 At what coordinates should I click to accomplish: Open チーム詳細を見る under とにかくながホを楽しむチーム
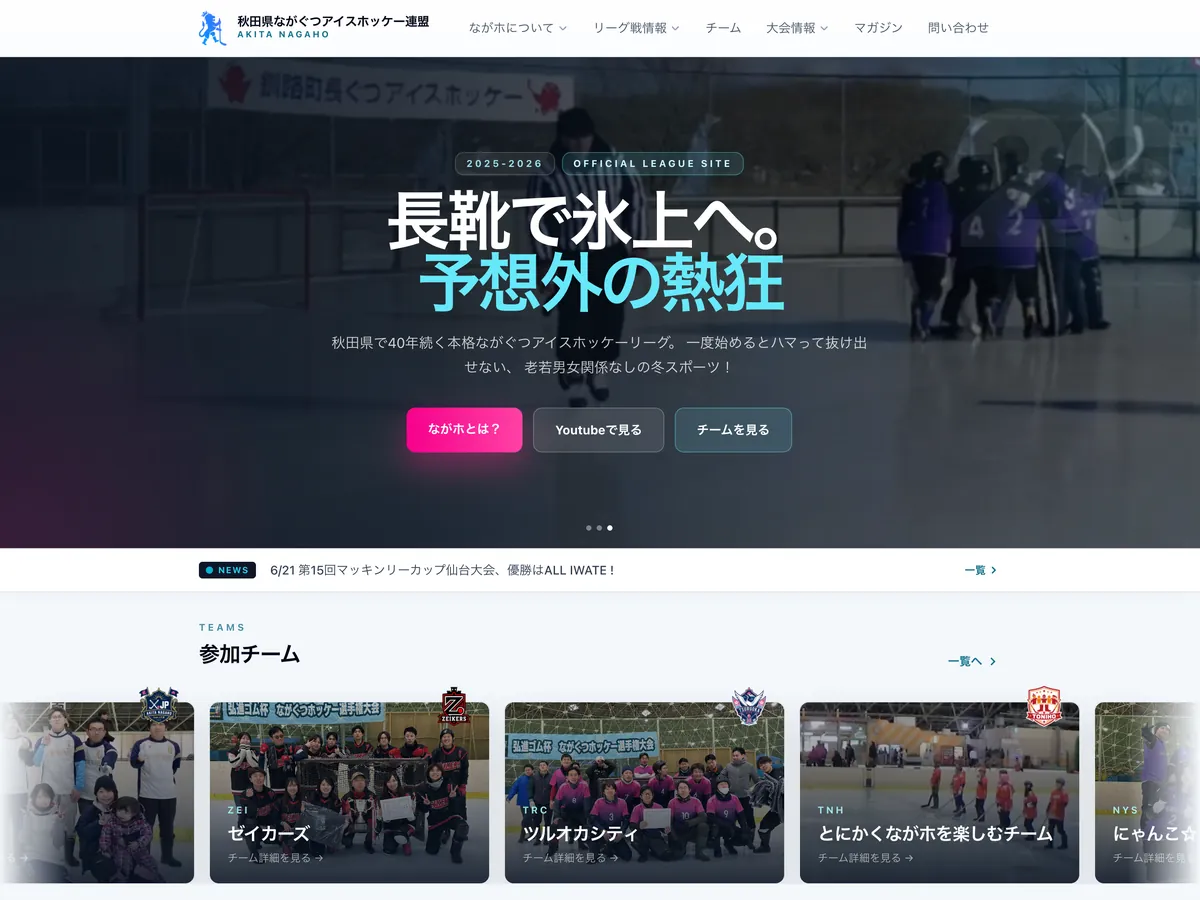click(x=866, y=858)
